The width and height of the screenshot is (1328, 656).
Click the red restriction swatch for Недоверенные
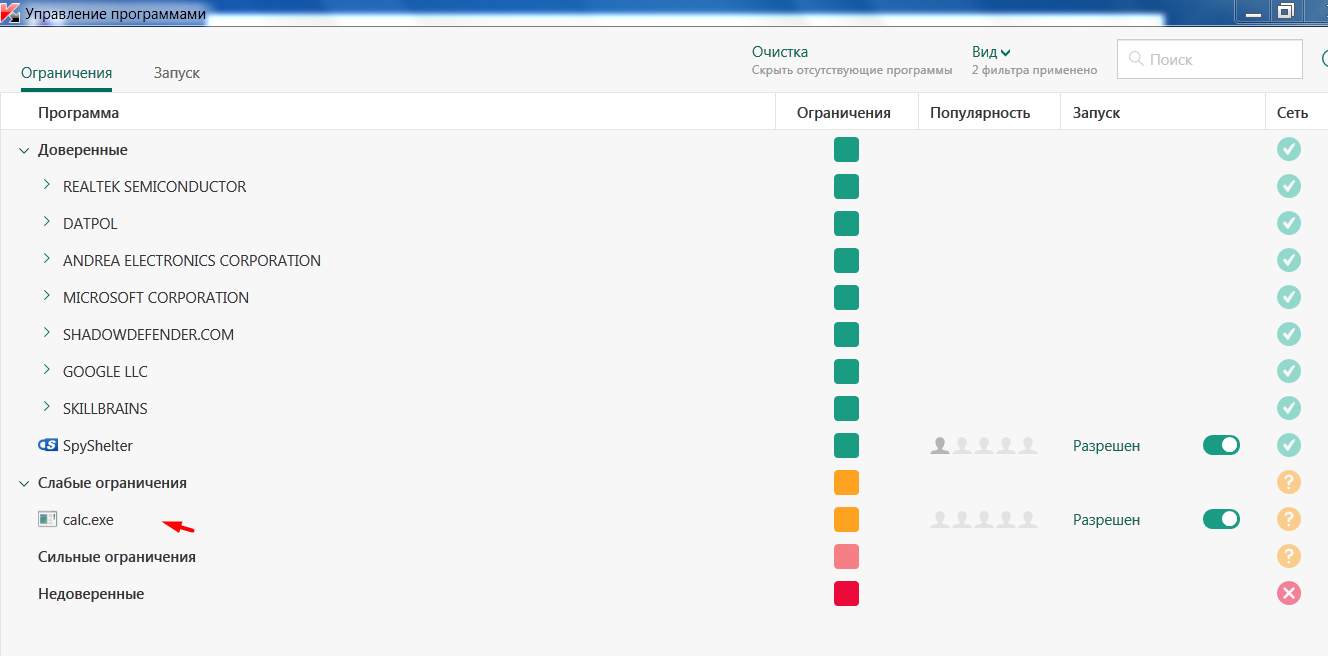tap(846, 593)
